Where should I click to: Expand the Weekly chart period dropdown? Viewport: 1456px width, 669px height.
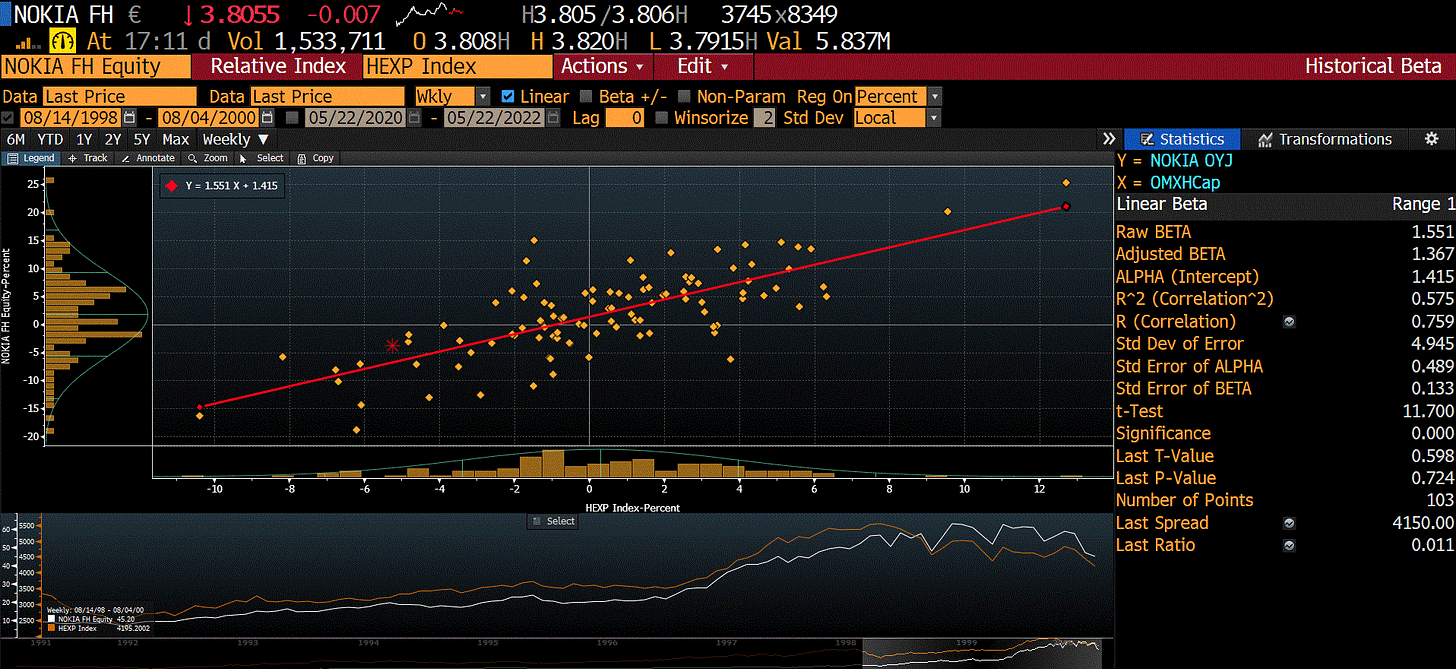tap(235, 139)
